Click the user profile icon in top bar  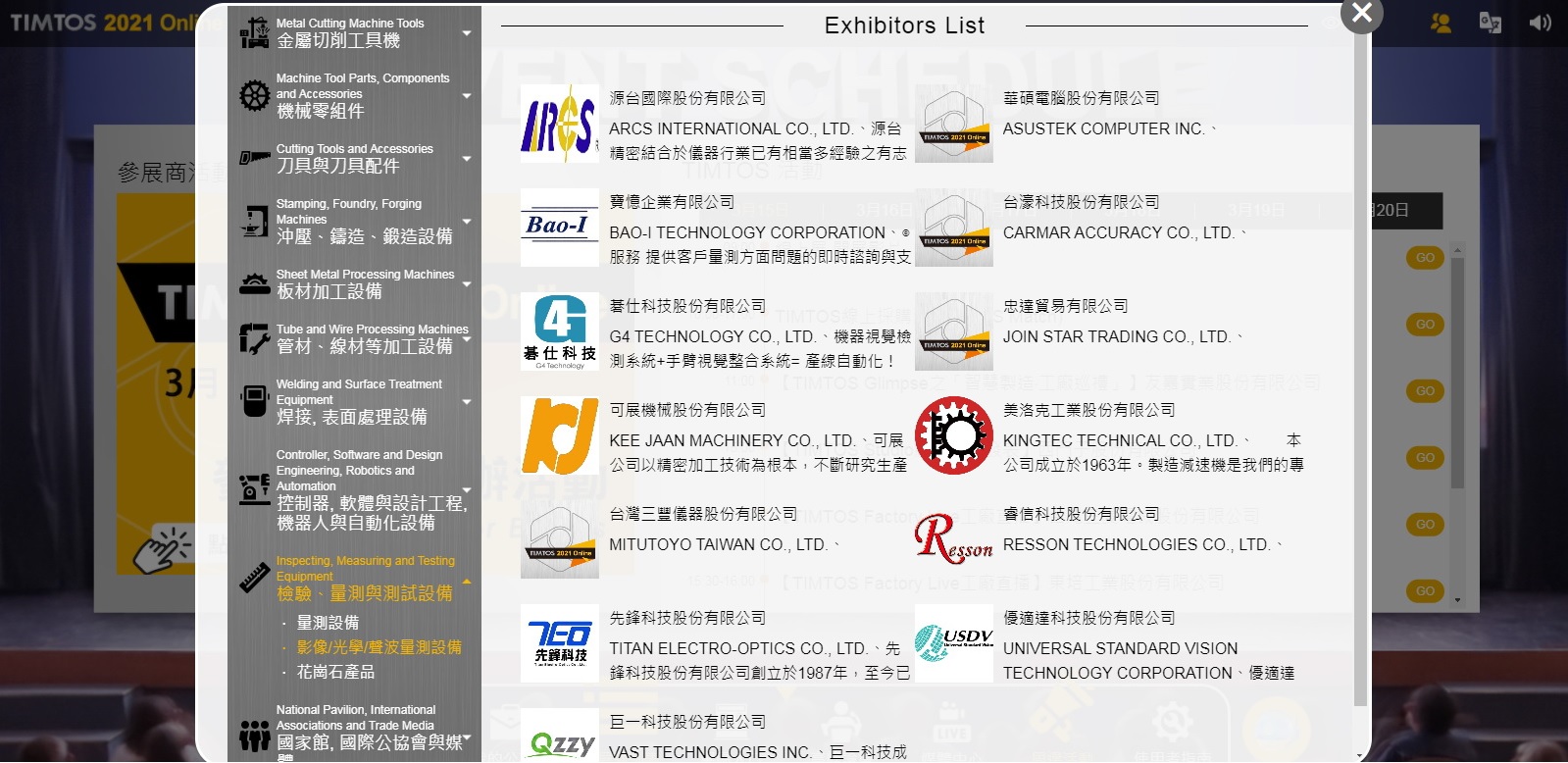[x=1441, y=23]
